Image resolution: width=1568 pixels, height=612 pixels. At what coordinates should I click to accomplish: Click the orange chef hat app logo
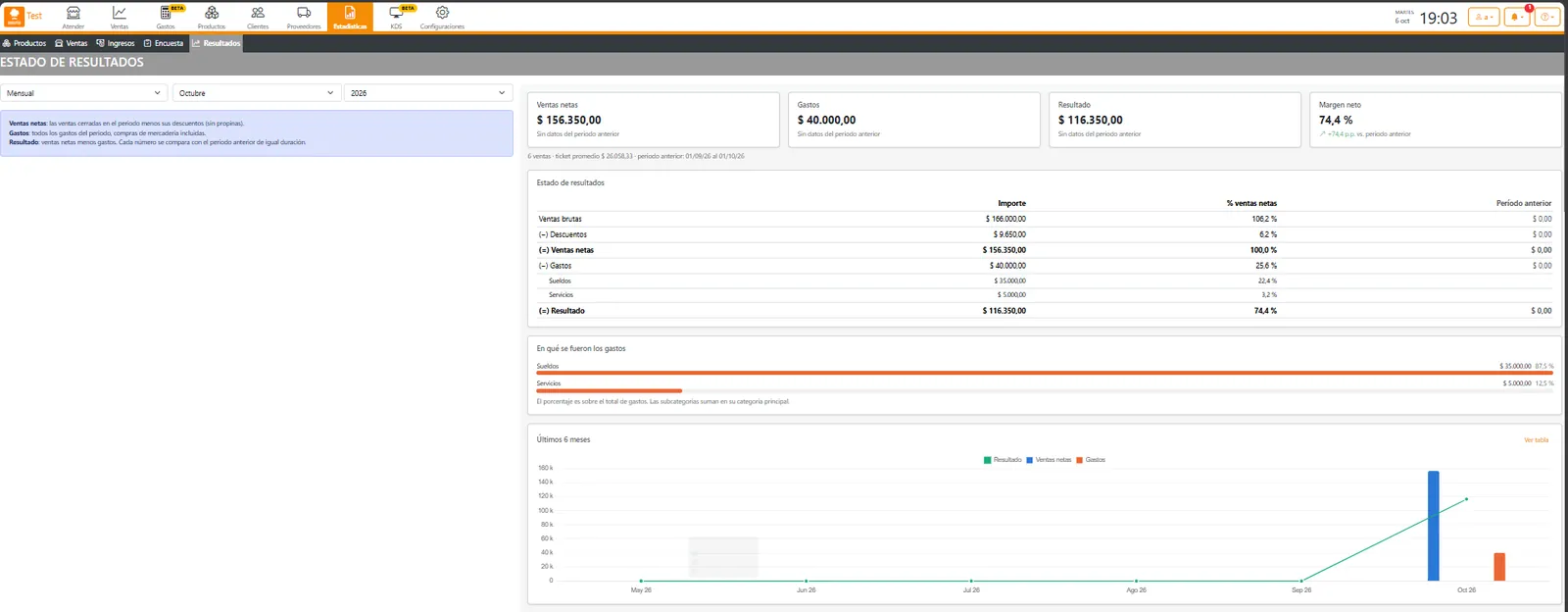(15, 17)
